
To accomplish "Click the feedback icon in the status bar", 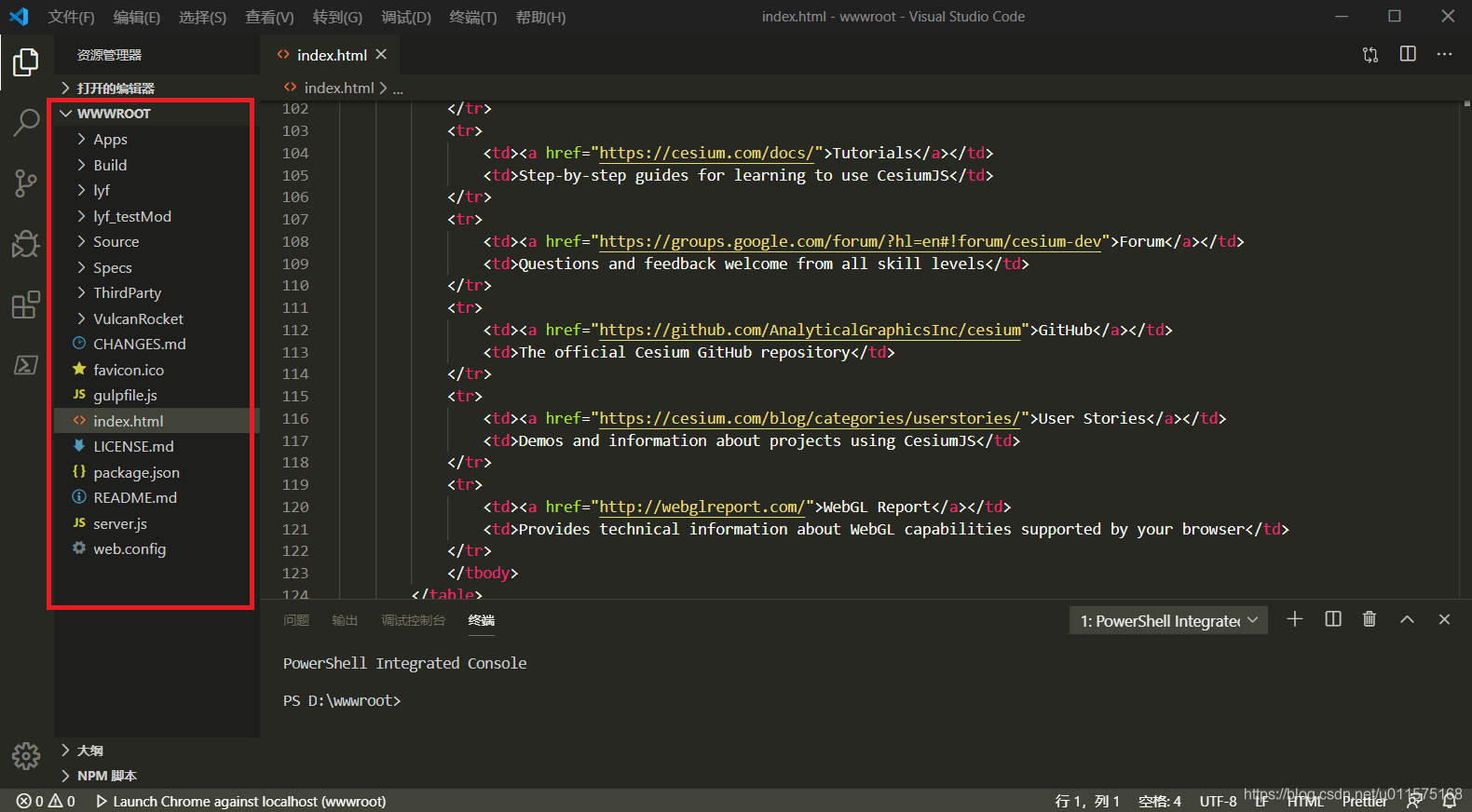I will tap(1414, 801).
